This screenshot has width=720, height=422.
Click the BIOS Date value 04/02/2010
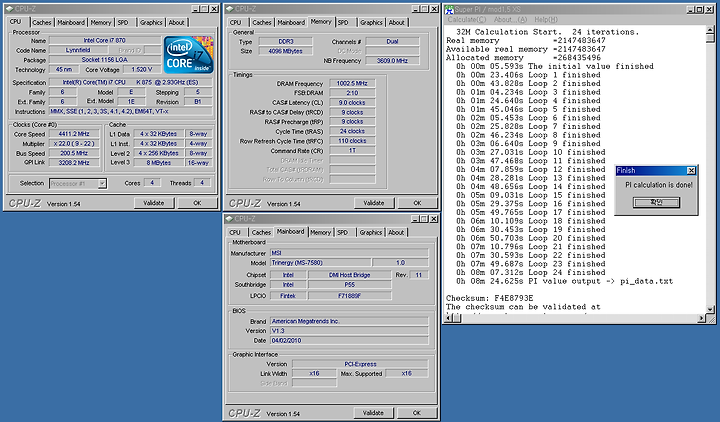point(349,340)
